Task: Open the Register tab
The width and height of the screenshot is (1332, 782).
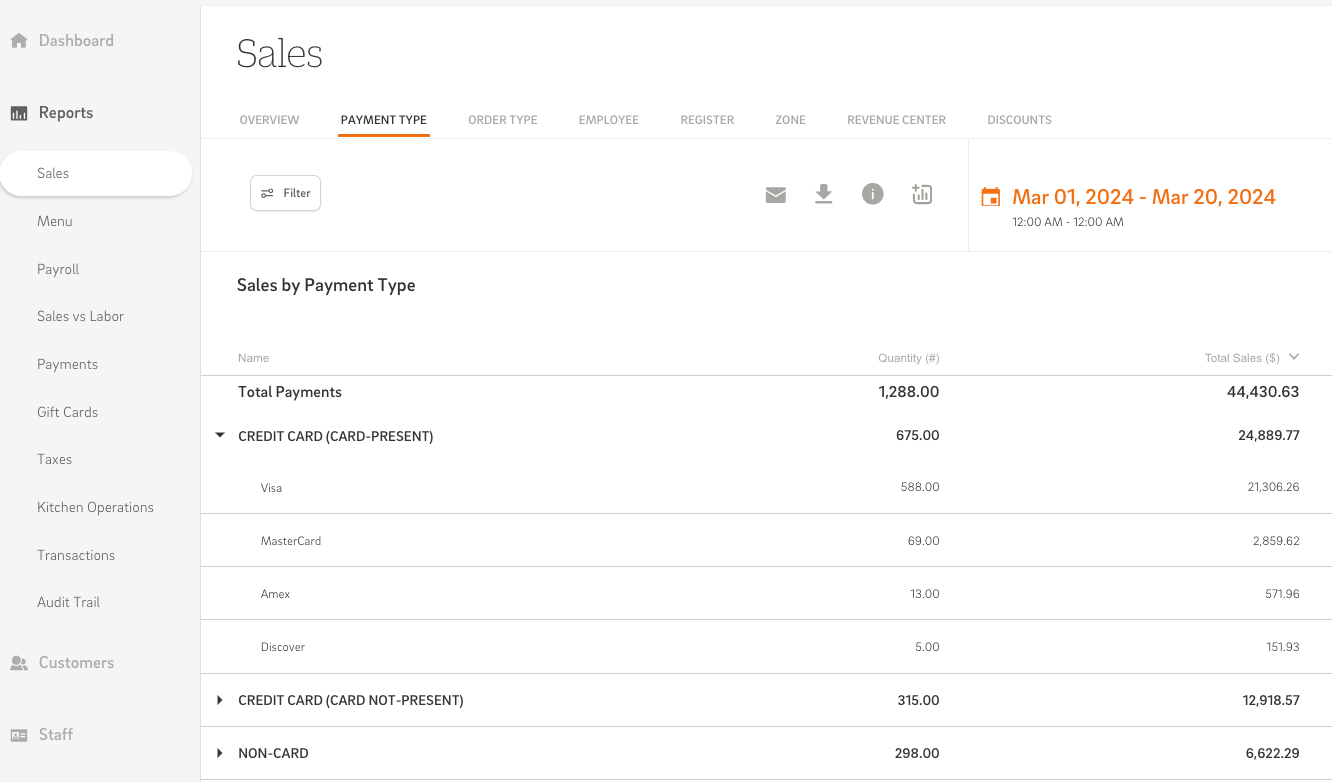Action: [x=707, y=120]
